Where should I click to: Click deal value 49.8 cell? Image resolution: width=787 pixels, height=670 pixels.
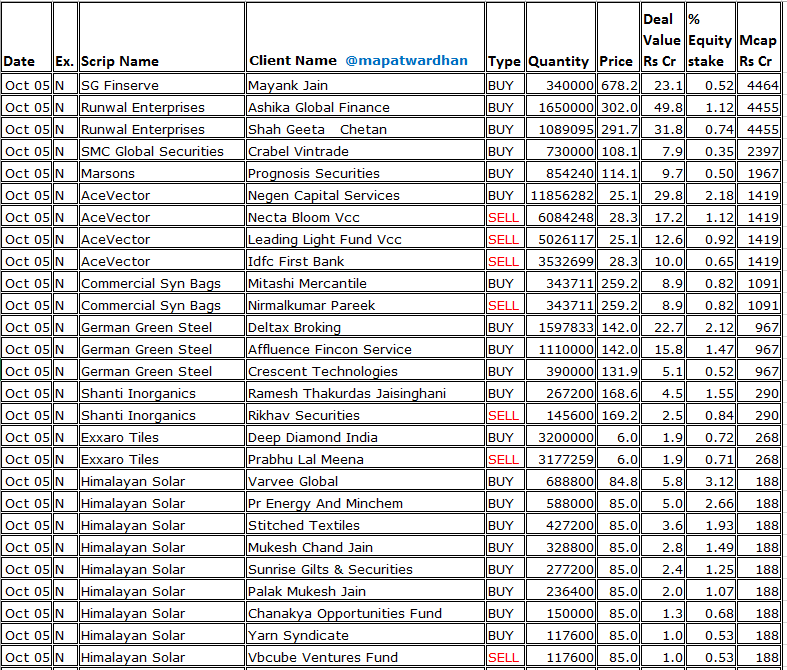pos(663,107)
